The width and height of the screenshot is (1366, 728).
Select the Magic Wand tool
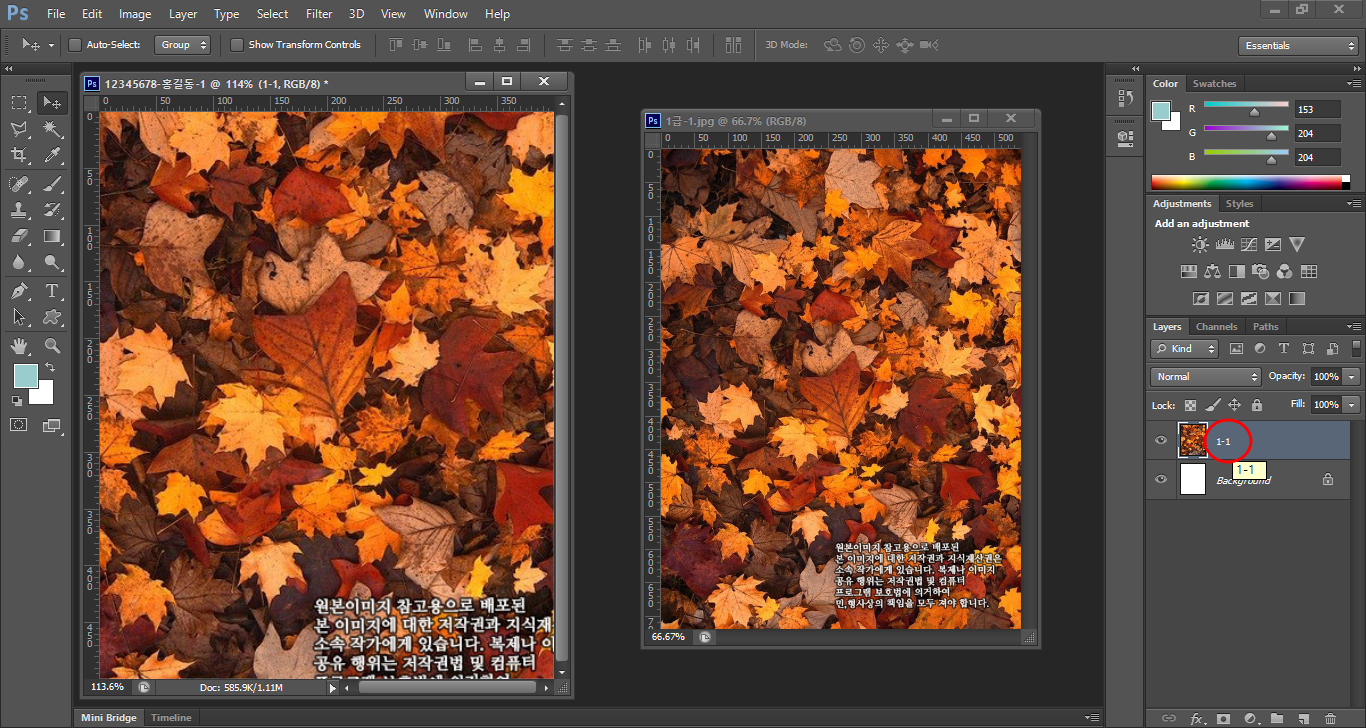52,129
